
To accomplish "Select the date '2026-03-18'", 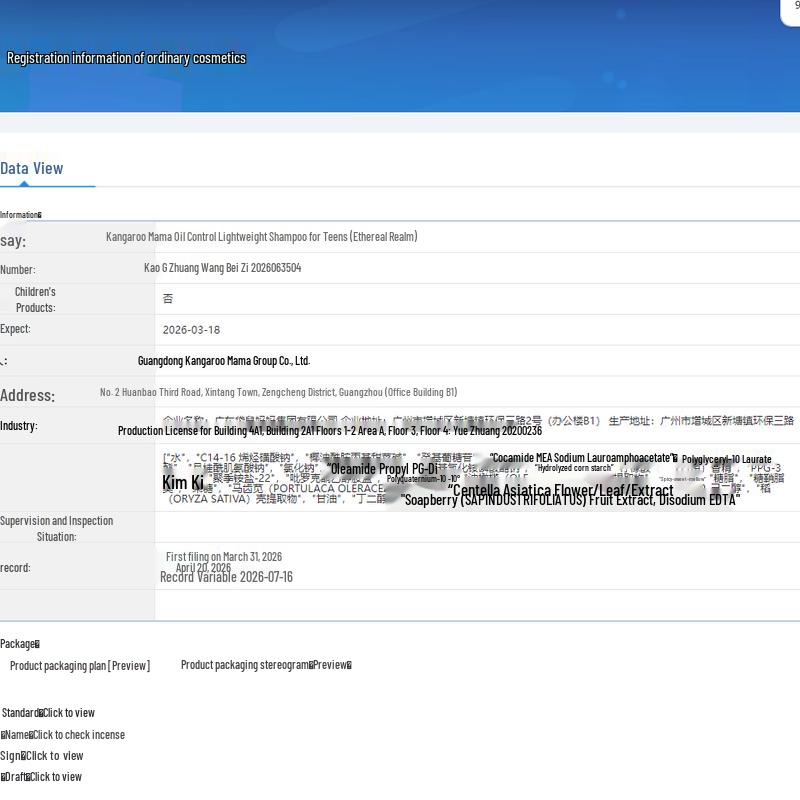I will pyautogui.click(x=191, y=330).
